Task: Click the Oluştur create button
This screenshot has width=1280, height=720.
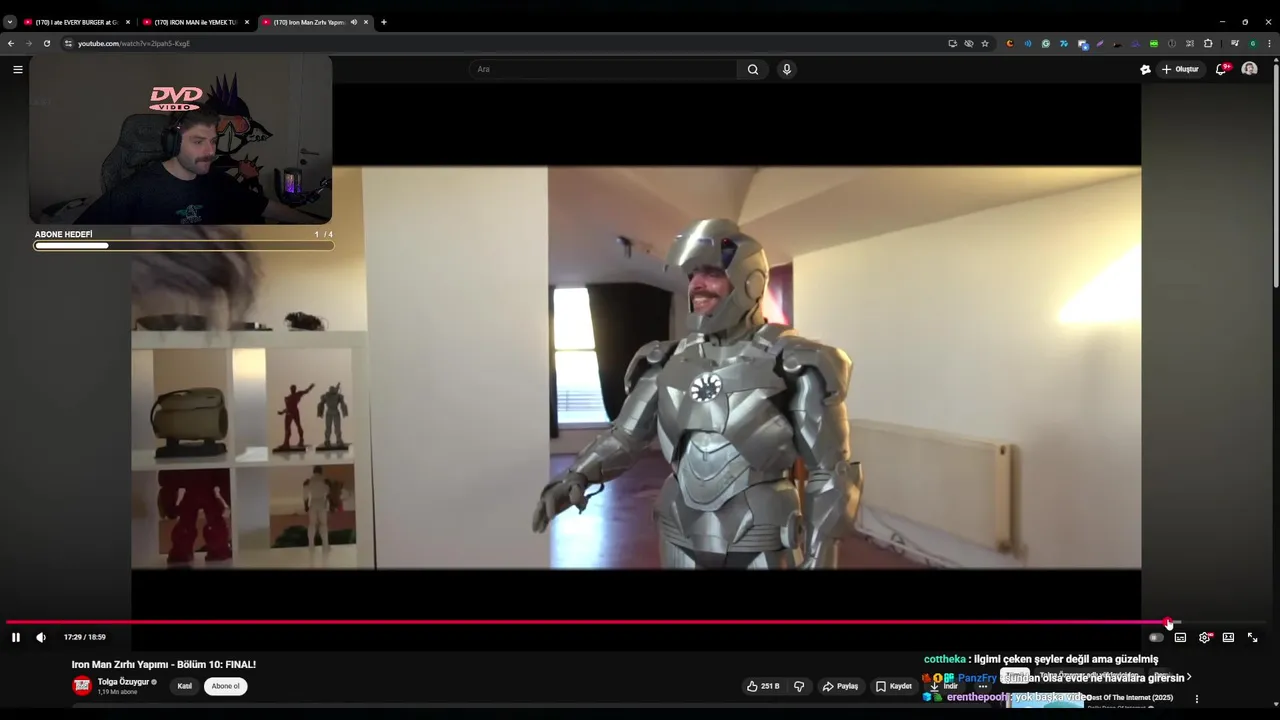Action: coord(1180,69)
